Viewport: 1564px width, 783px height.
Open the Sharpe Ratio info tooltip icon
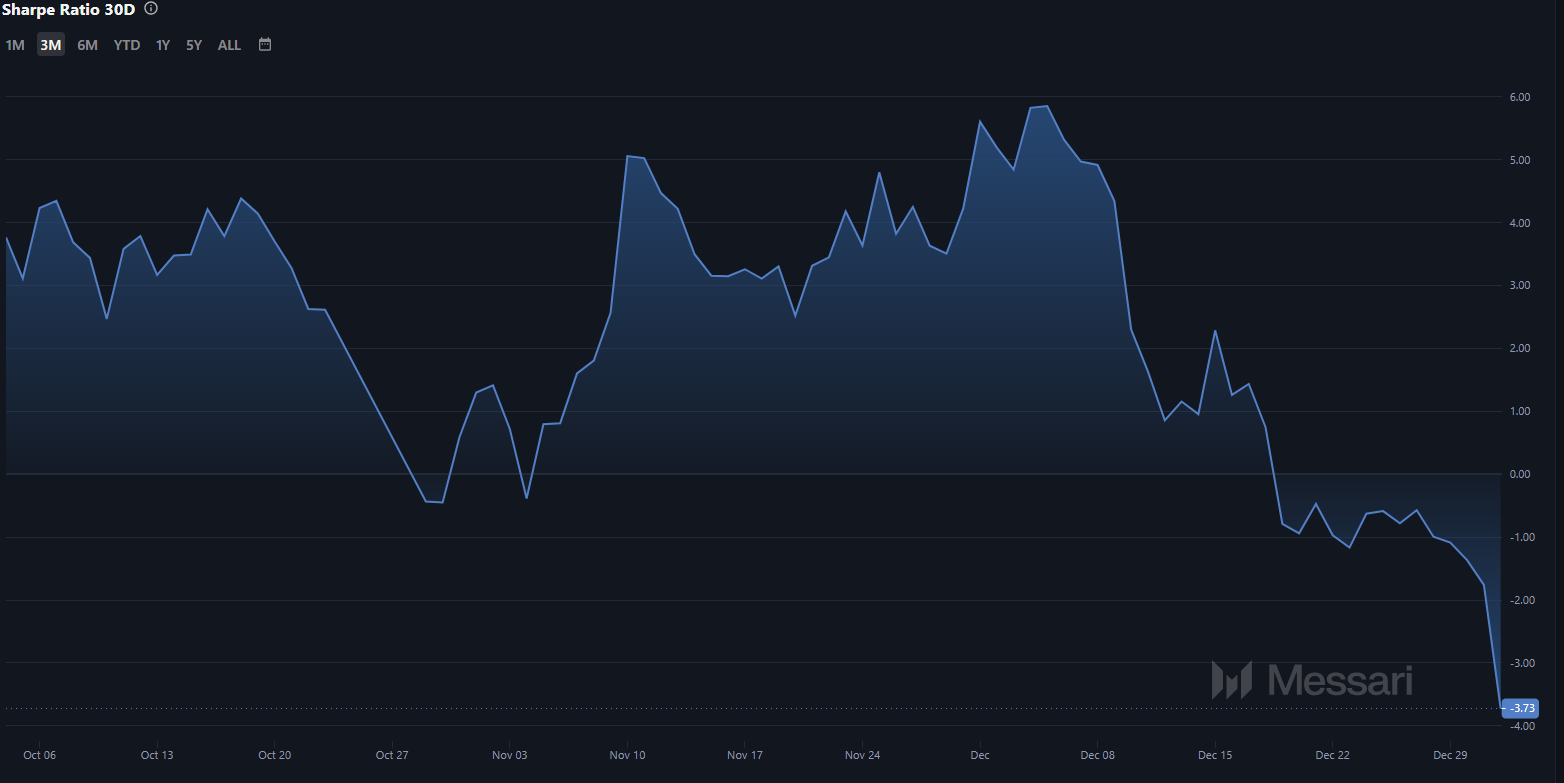tap(151, 9)
